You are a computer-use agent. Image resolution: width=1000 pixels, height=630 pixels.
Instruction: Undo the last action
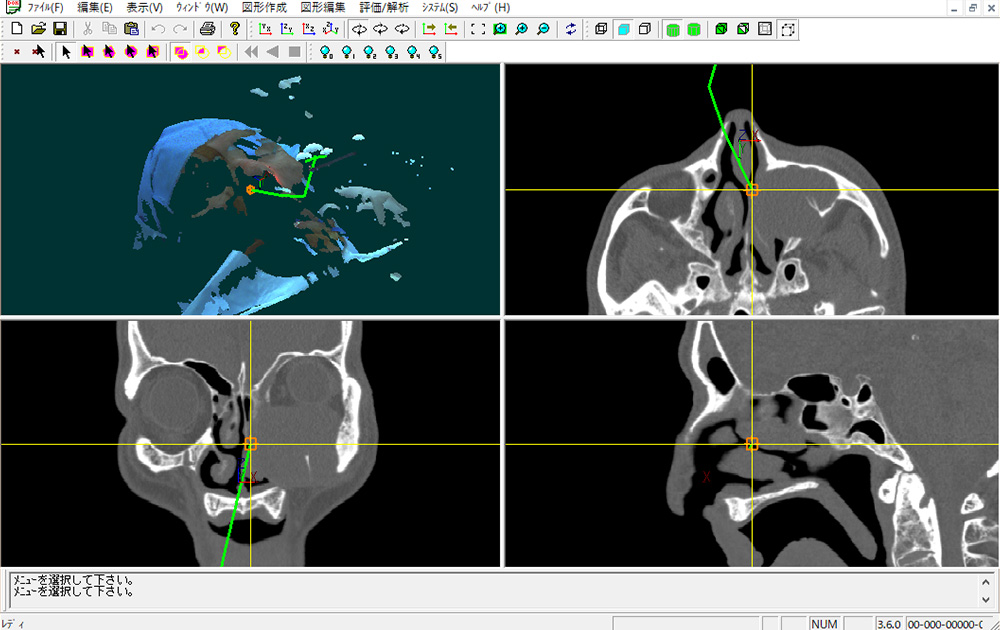(158, 29)
